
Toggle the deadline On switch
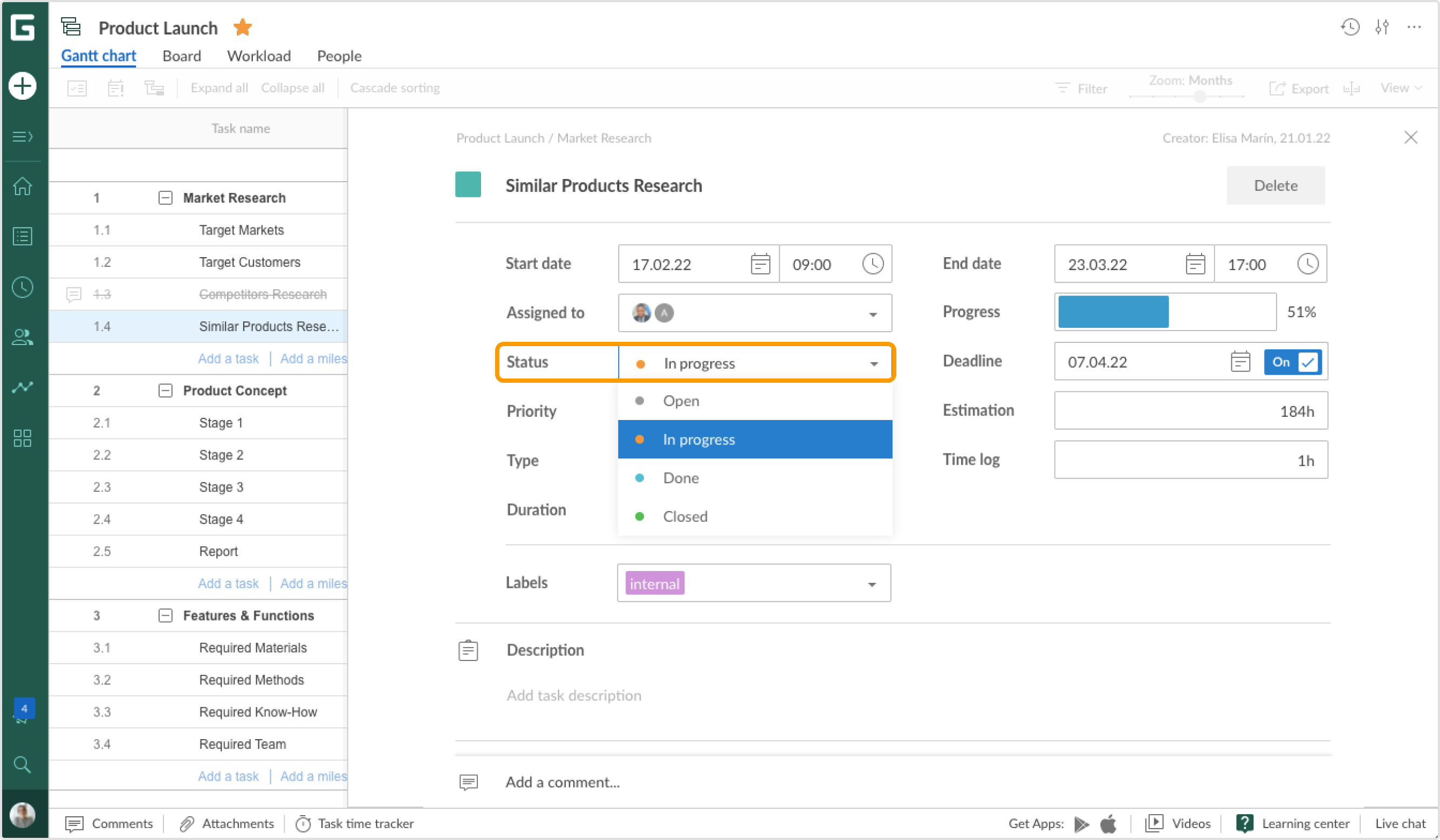tap(1292, 362)
